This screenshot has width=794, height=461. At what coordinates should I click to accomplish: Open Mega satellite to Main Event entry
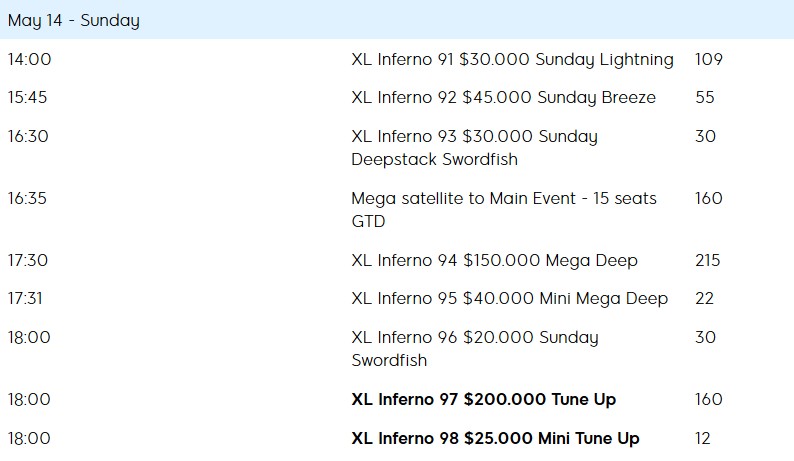504,210
